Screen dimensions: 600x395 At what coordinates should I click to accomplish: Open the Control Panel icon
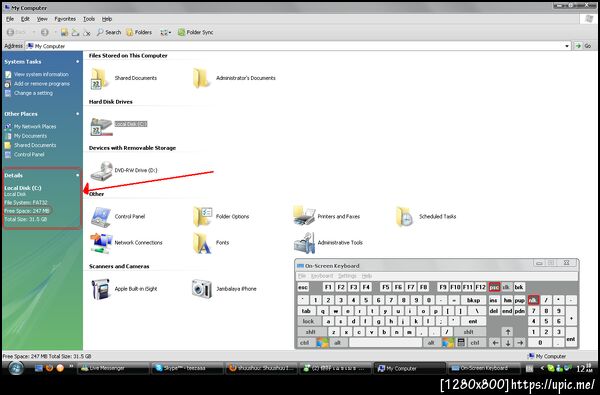(x=101, y=217)
